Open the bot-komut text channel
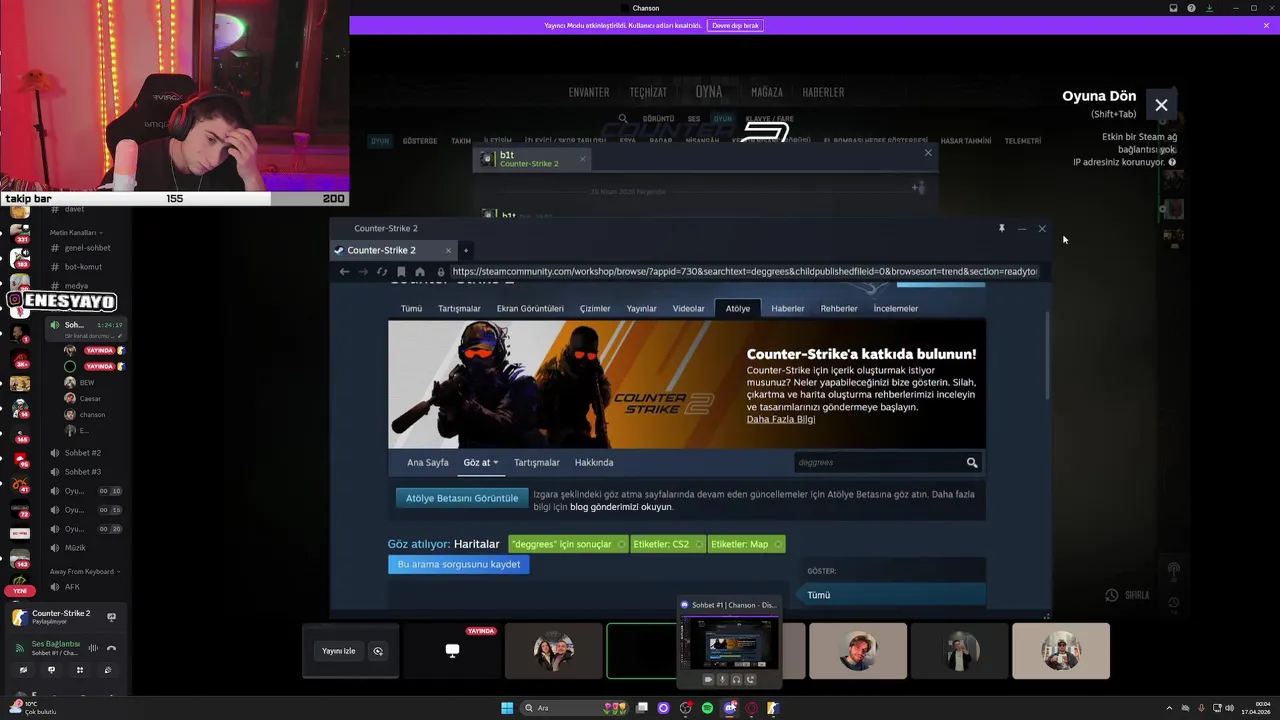 coord(83,267)
